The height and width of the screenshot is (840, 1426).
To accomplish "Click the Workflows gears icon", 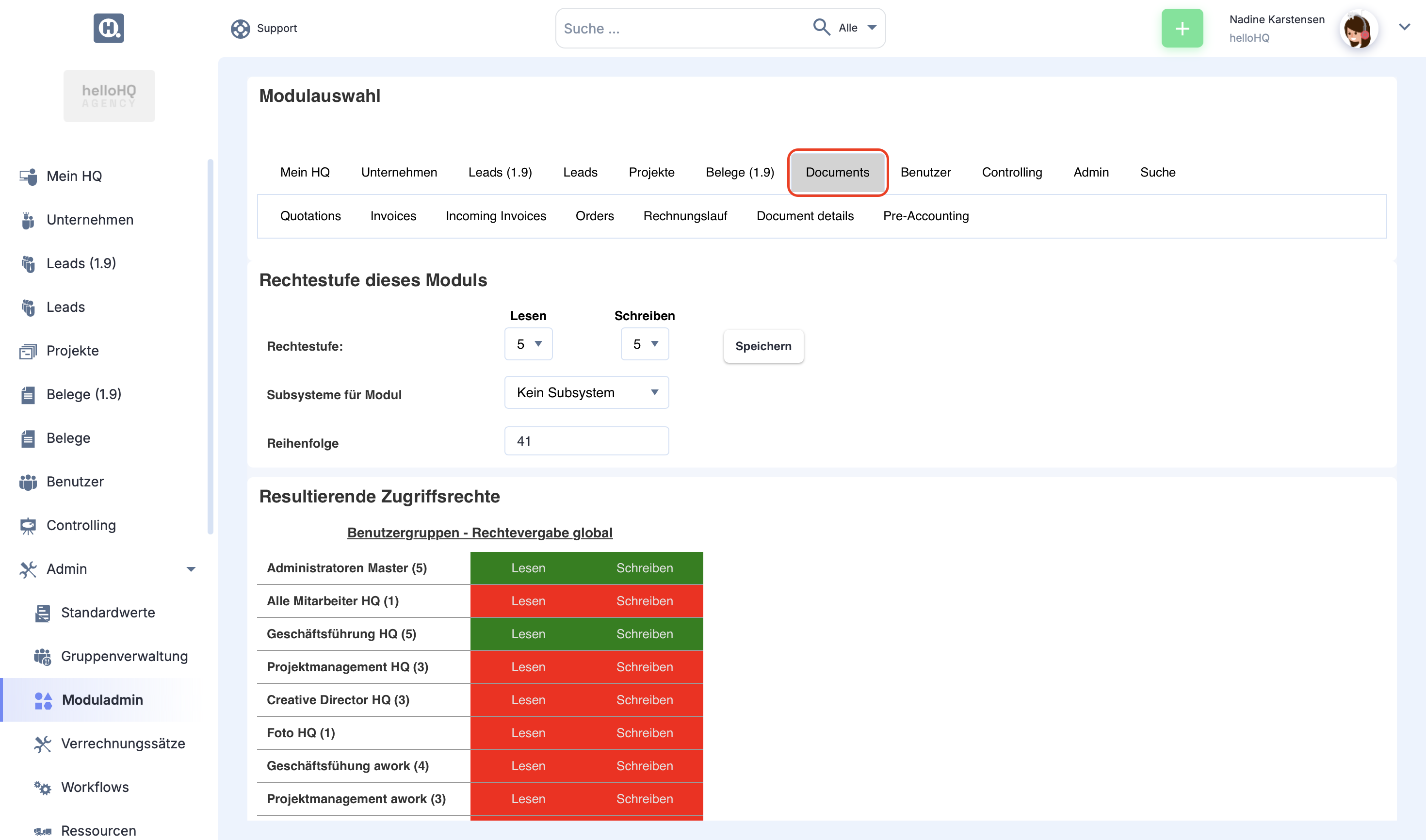I will click(43, 787).
